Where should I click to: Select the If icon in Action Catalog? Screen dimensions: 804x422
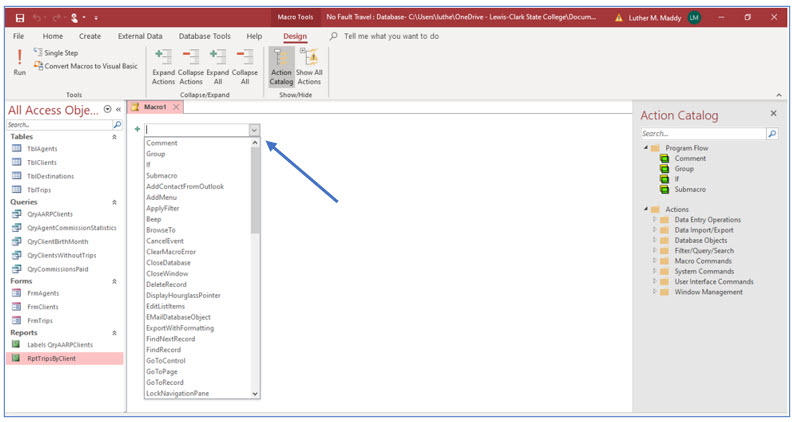click(664, 179)
